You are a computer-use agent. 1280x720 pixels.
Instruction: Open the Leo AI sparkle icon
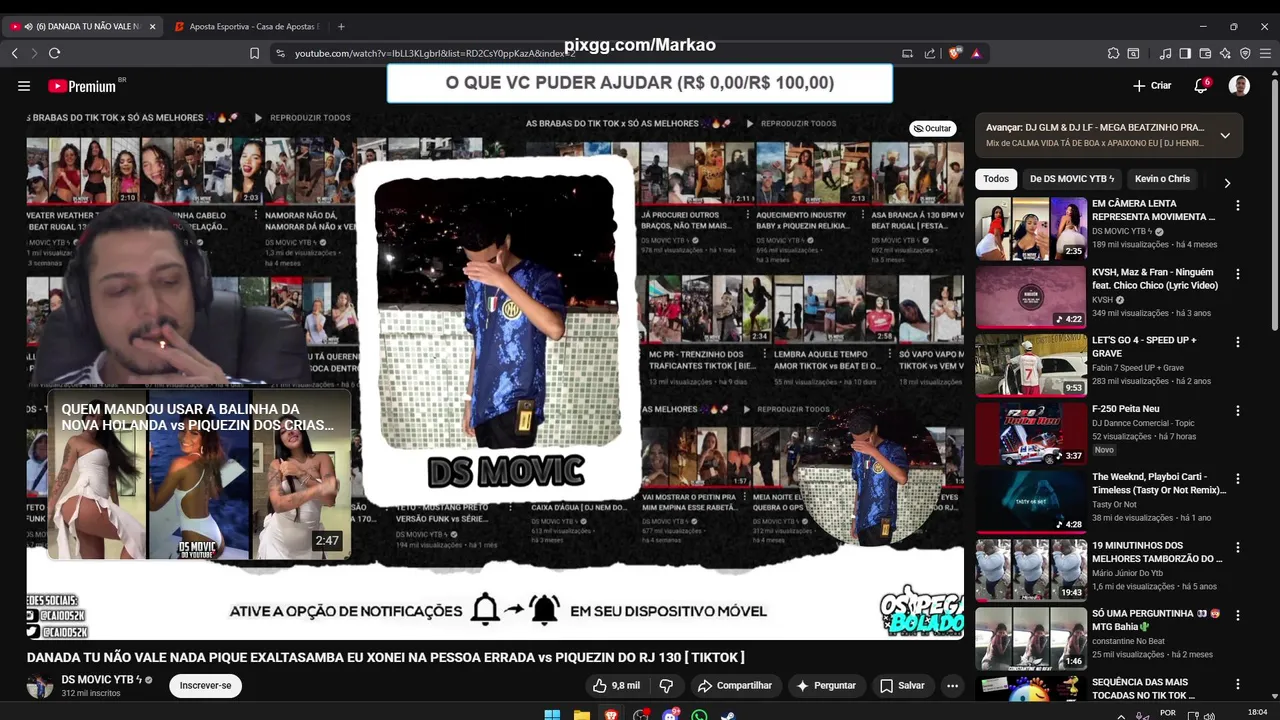tap(1225, 53)
